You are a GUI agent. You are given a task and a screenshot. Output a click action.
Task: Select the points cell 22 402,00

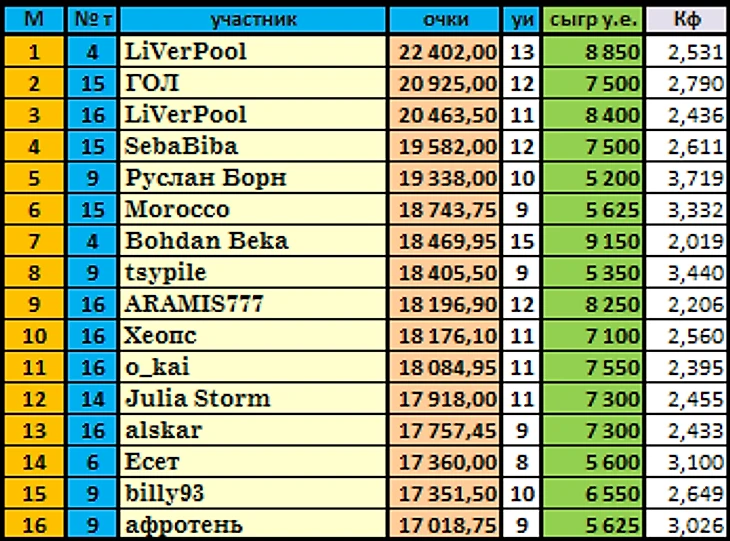pos(444,52)
